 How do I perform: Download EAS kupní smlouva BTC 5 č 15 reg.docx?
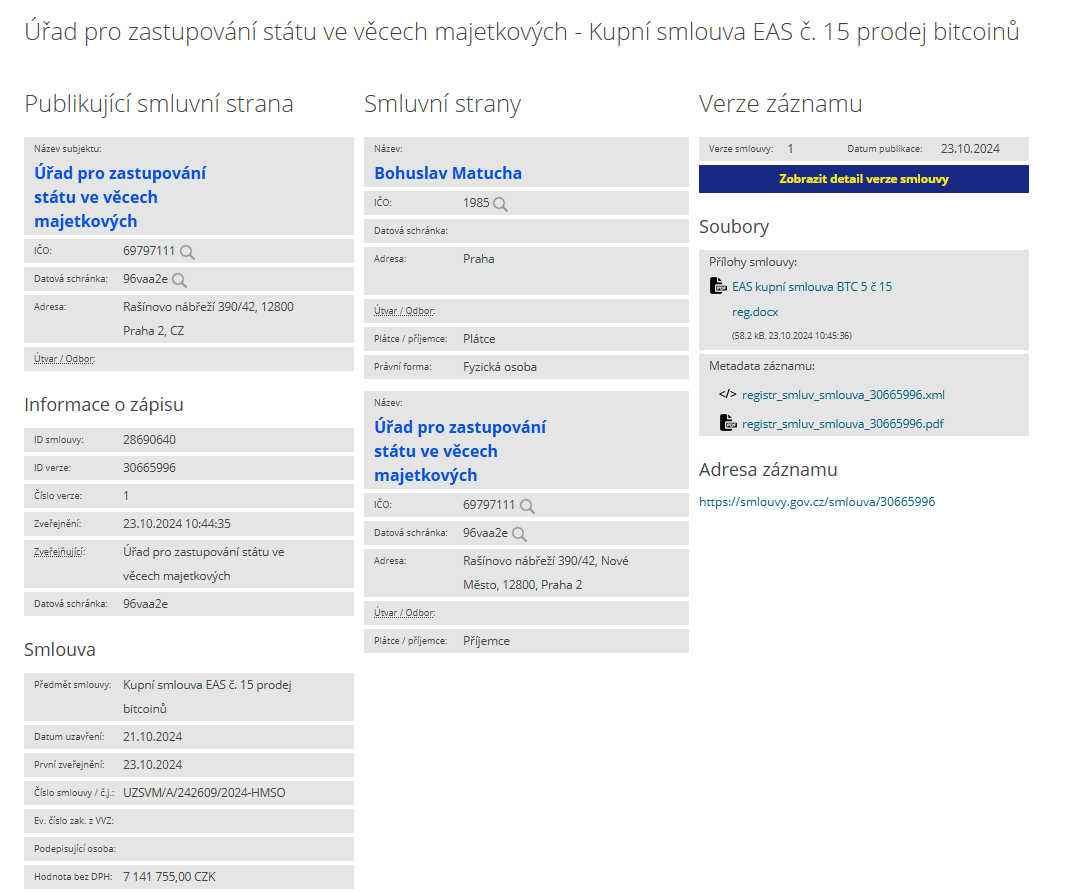(812, 299)
